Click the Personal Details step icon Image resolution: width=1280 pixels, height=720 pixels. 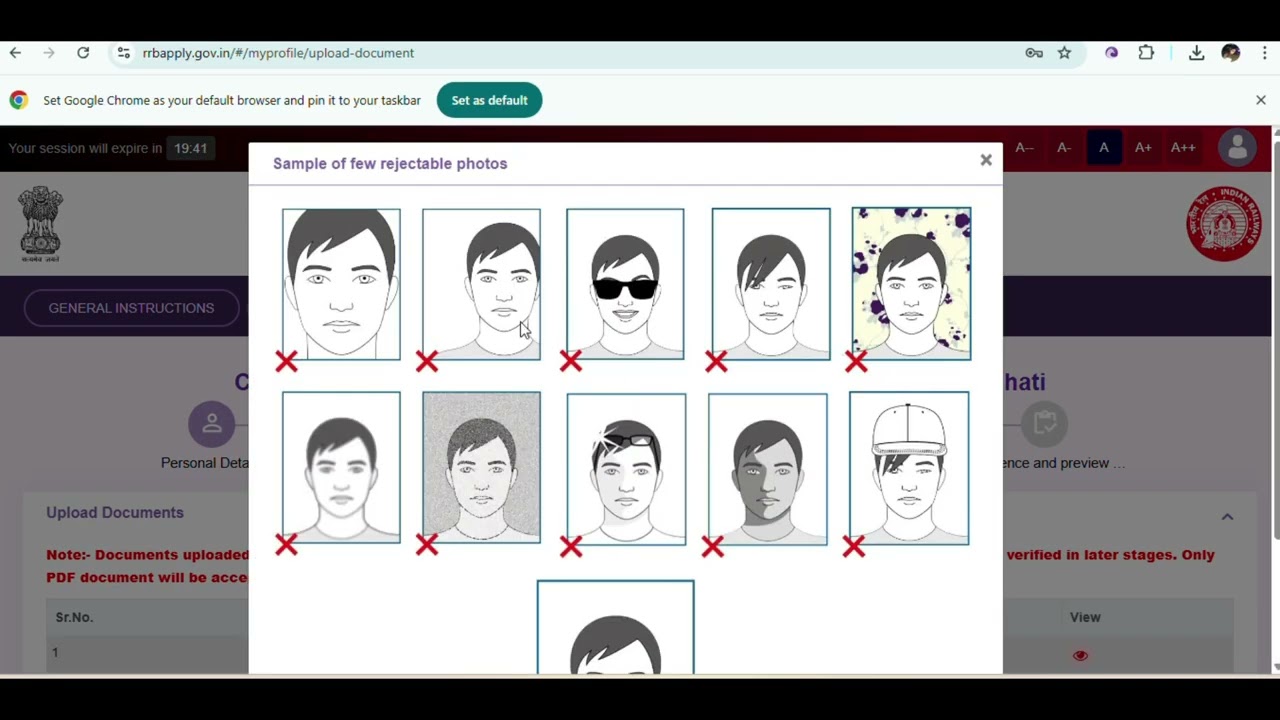(212, 425)
